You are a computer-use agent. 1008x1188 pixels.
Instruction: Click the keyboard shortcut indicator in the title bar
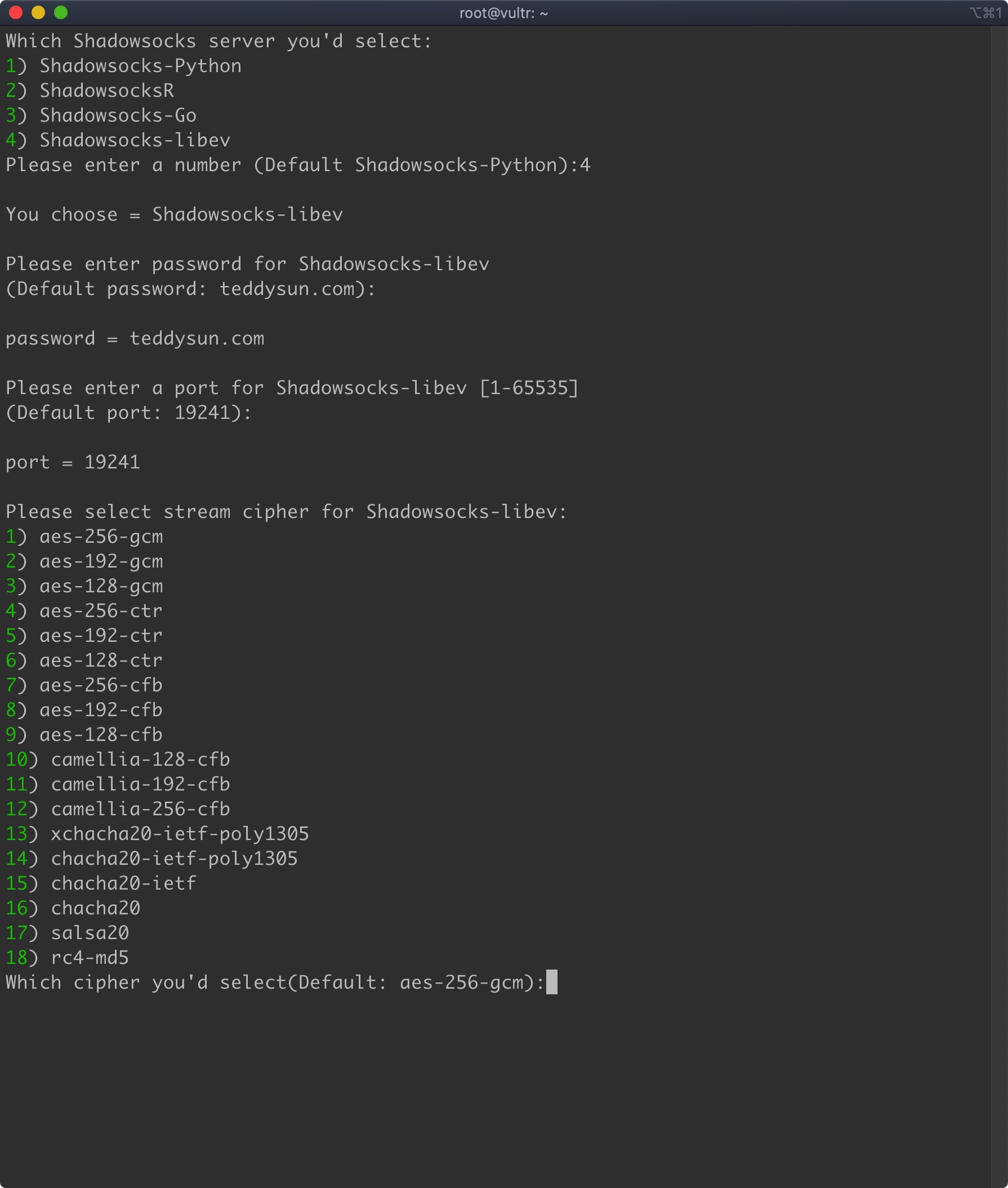[985, 13]
